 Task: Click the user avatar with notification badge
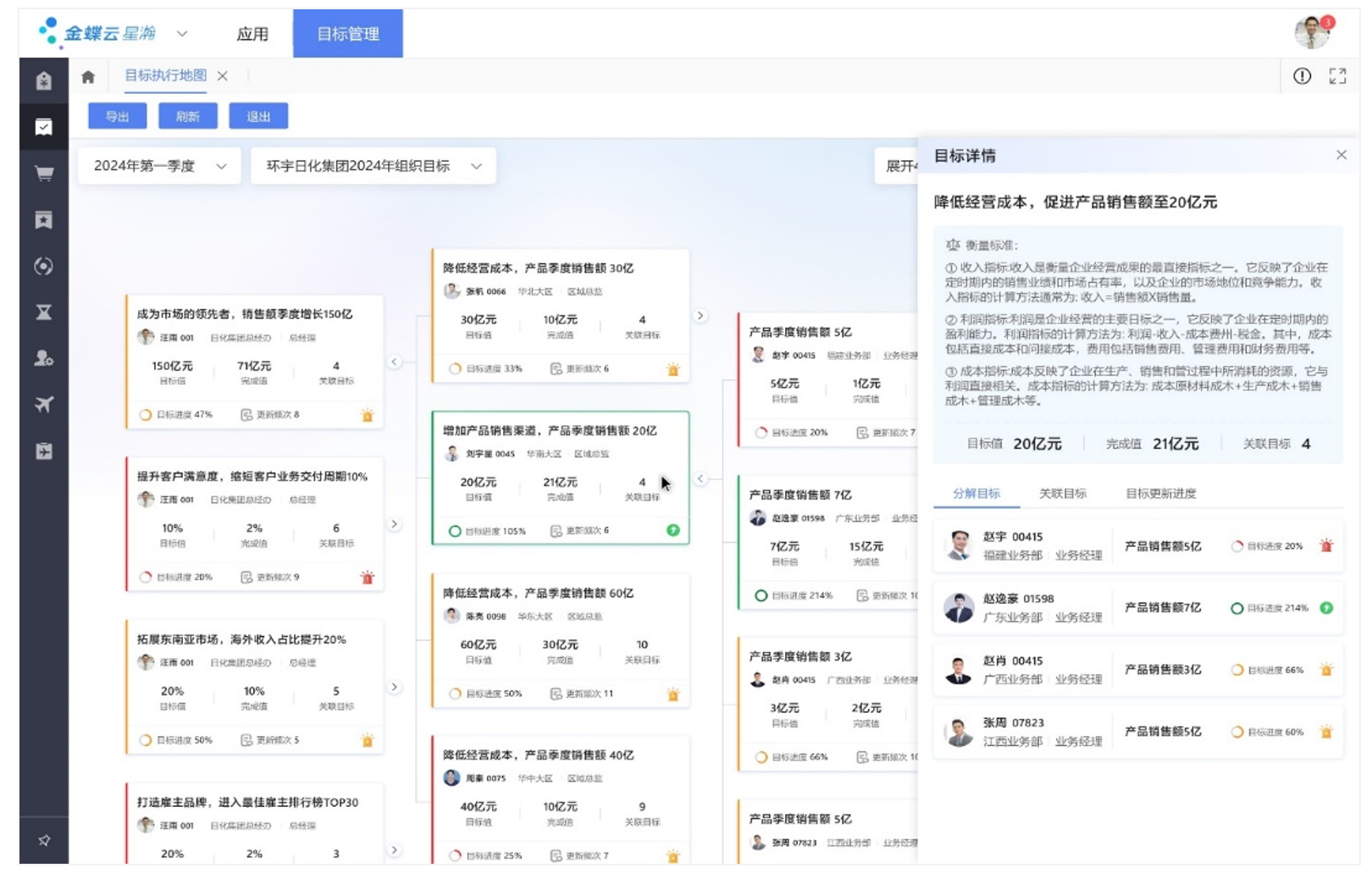[x=1312, y=33]
